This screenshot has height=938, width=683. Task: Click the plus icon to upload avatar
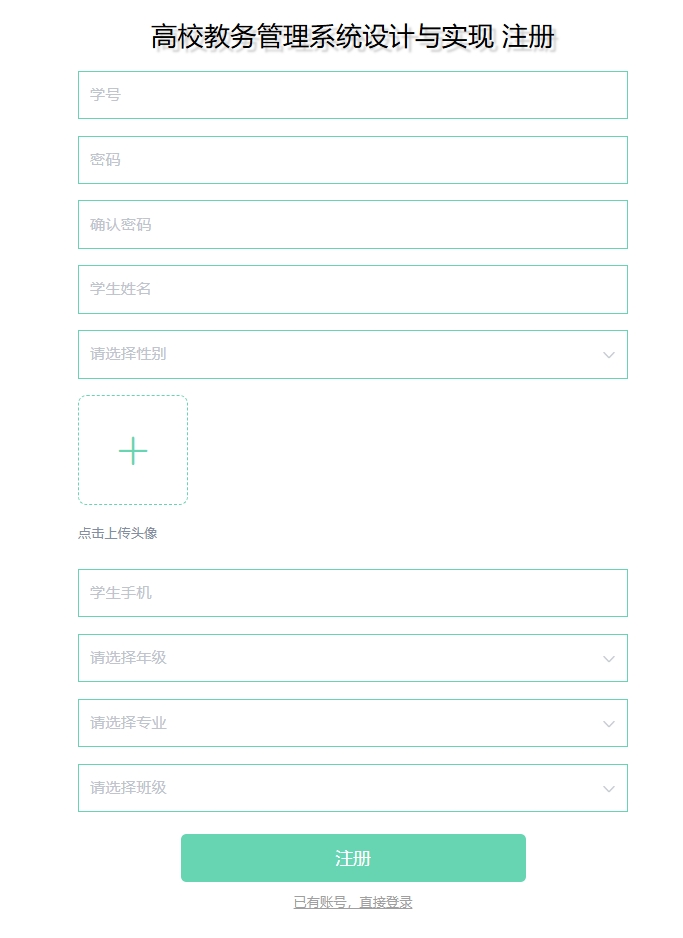point(131,451)
